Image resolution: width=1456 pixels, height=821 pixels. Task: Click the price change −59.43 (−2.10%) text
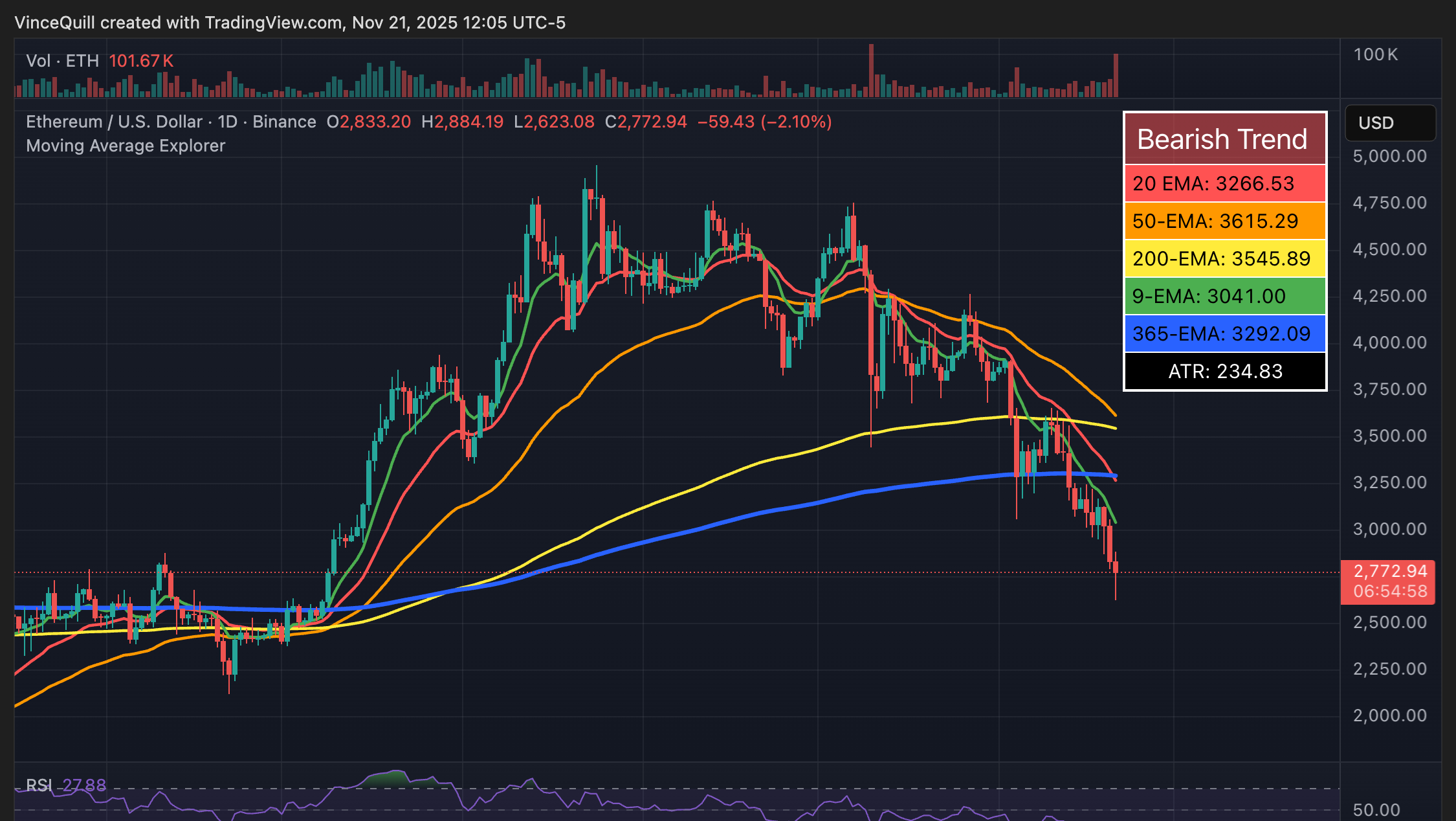tap(764, 122)
